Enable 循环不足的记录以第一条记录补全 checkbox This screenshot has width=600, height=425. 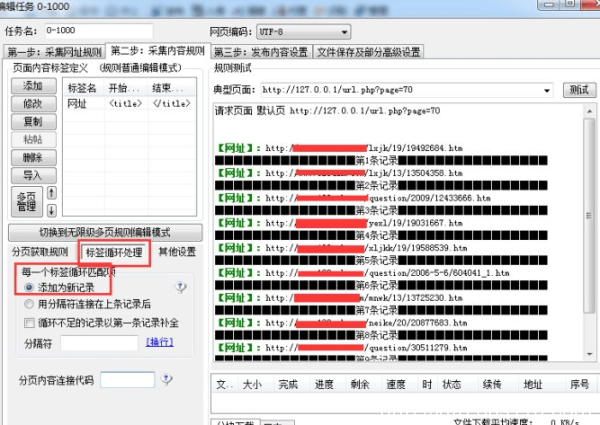click(29, 322)
